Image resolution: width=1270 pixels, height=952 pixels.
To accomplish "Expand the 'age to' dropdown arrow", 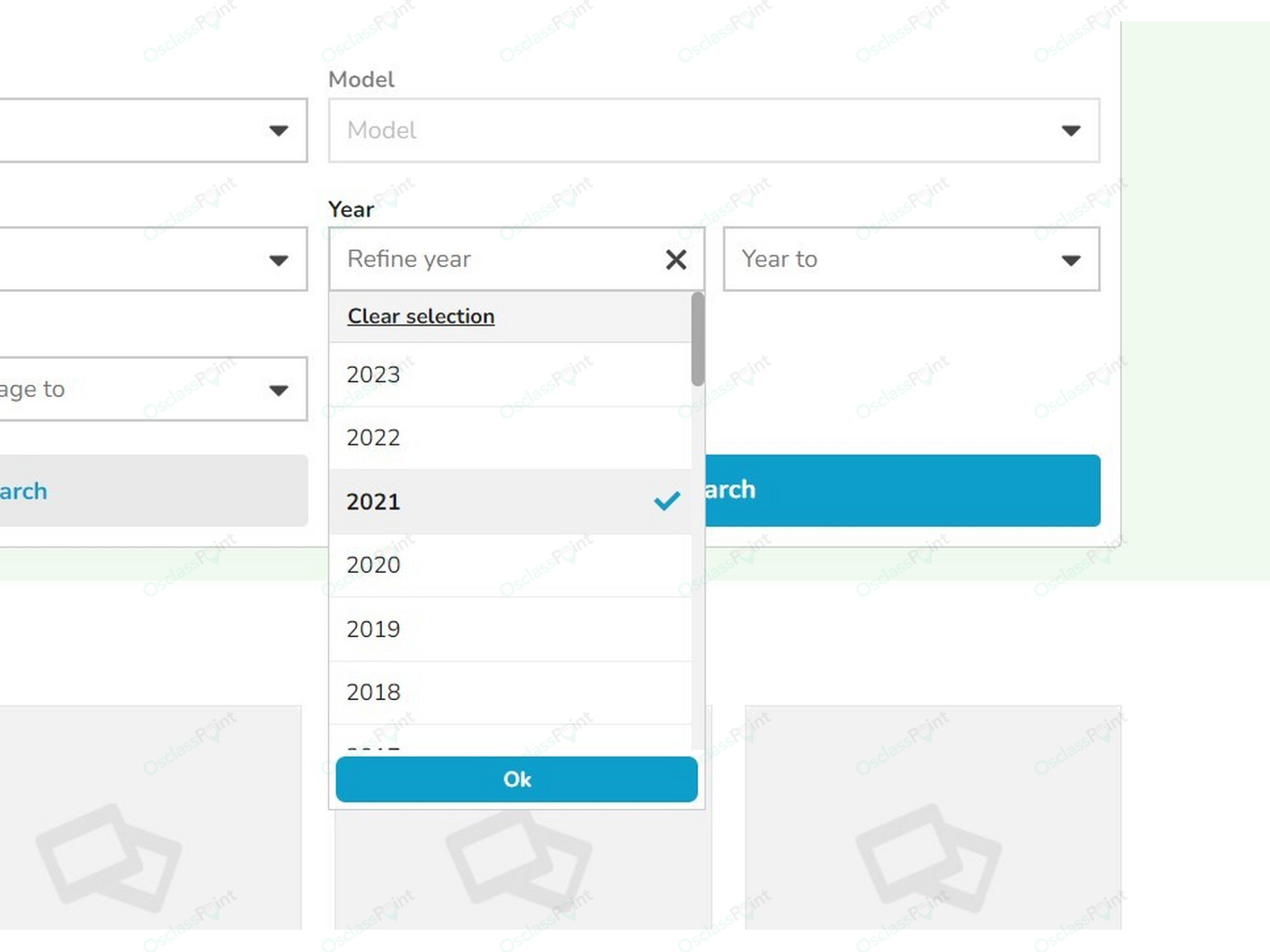I will coord(278,390).
